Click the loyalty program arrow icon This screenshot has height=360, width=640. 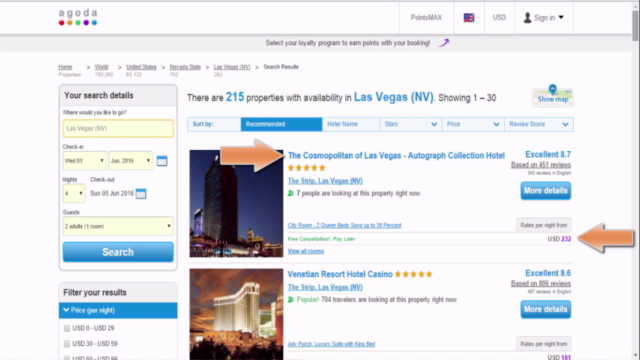(x=444, y=42)
